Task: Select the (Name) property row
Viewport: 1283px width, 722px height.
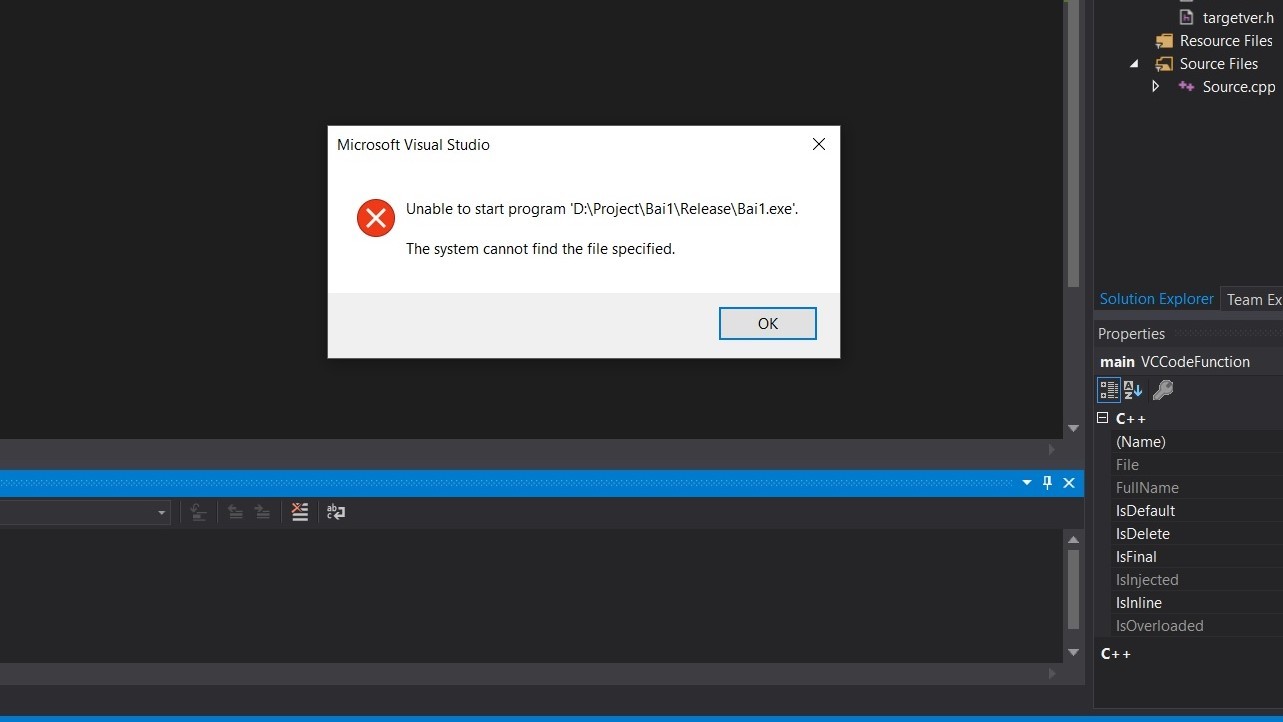Action: (x=1197, y=441)
